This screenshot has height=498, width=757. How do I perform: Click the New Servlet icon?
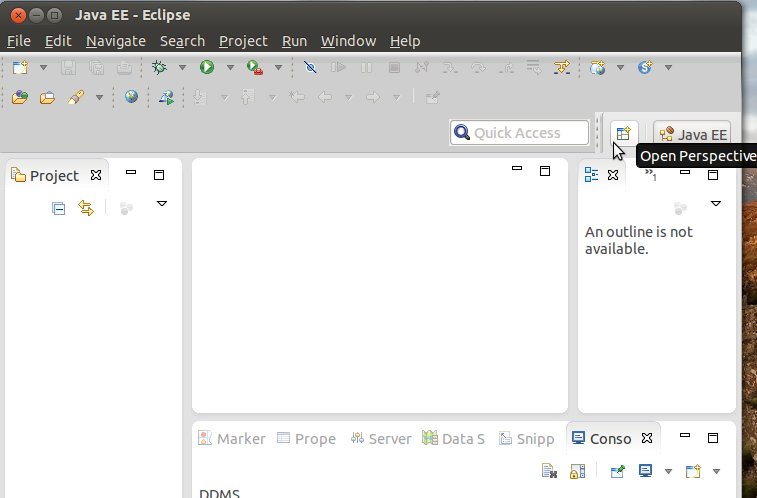click(645, 67)
